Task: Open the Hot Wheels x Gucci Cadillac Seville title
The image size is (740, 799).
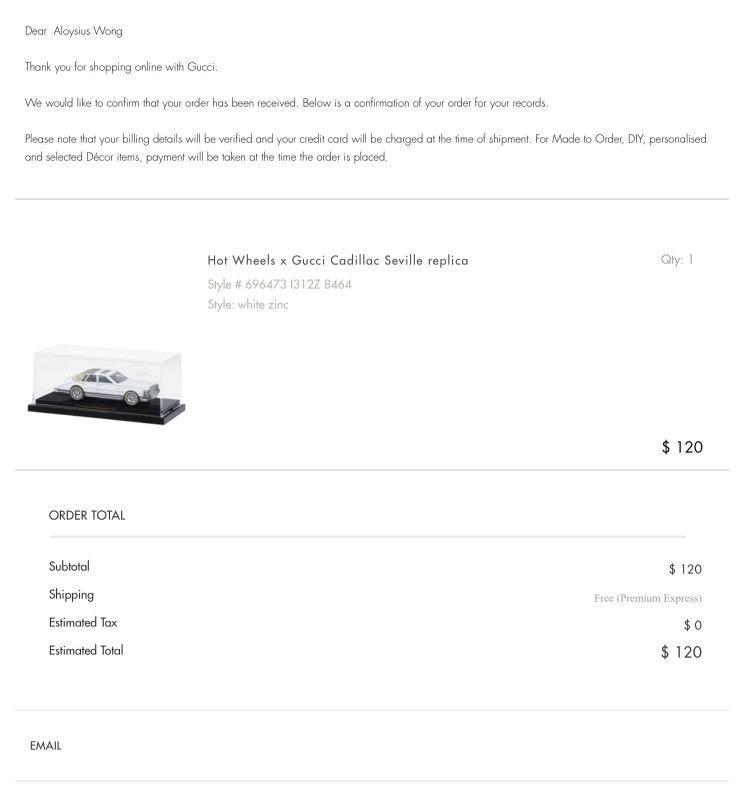Action: [x=338, y=260]
